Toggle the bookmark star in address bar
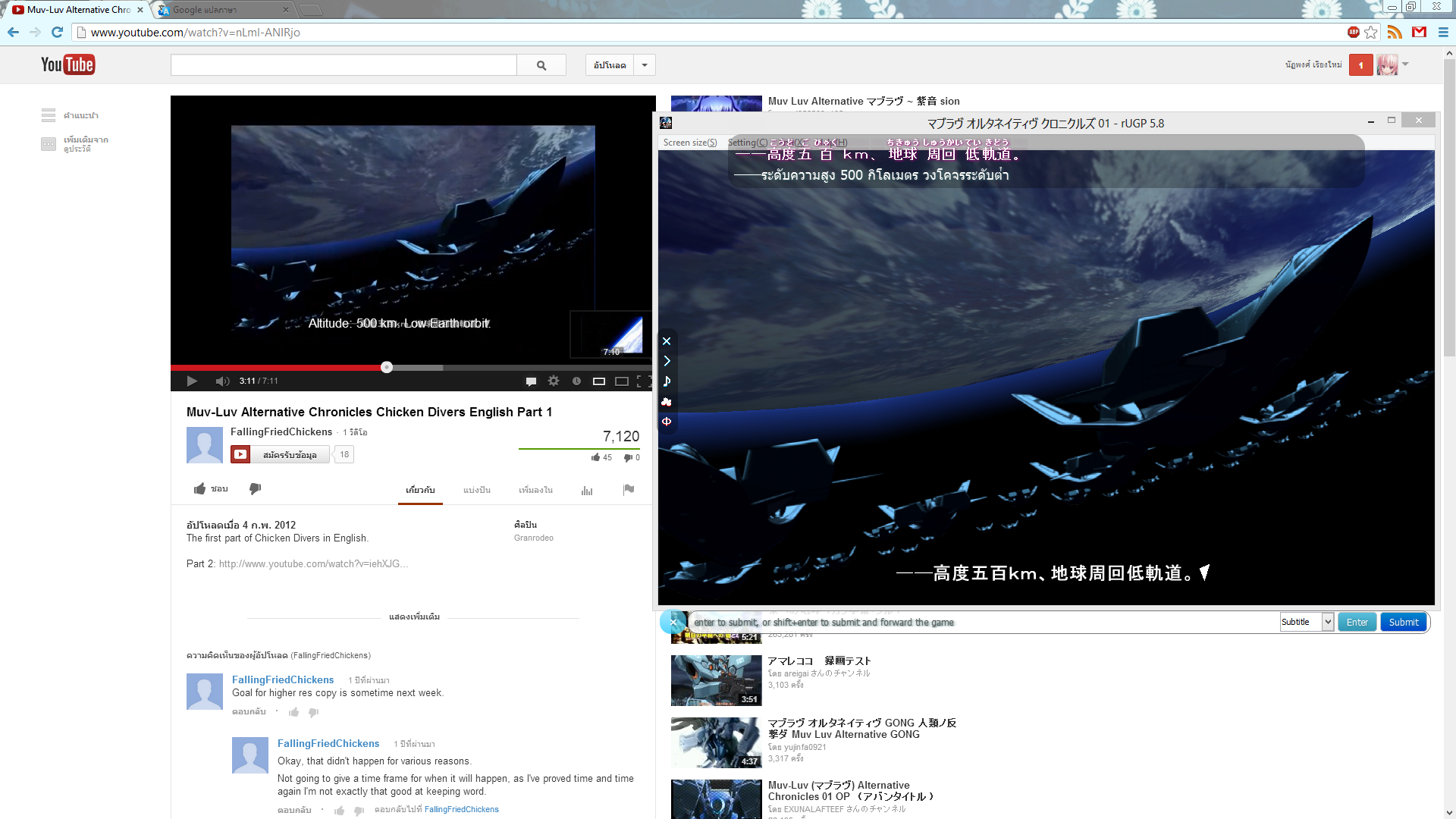Image resolution: width=1456 pixels, height=819 pixels. pyautogui.click(x=1371, y=33)
